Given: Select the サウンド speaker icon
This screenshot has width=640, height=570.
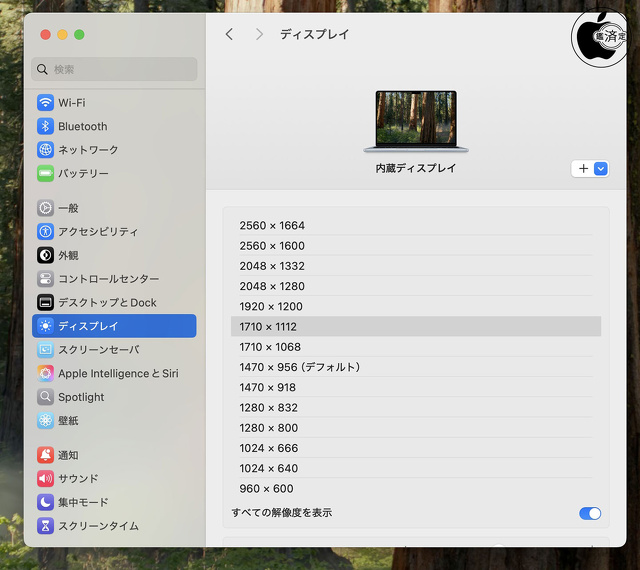Looking at the screenshot, I should coord(45,479).
